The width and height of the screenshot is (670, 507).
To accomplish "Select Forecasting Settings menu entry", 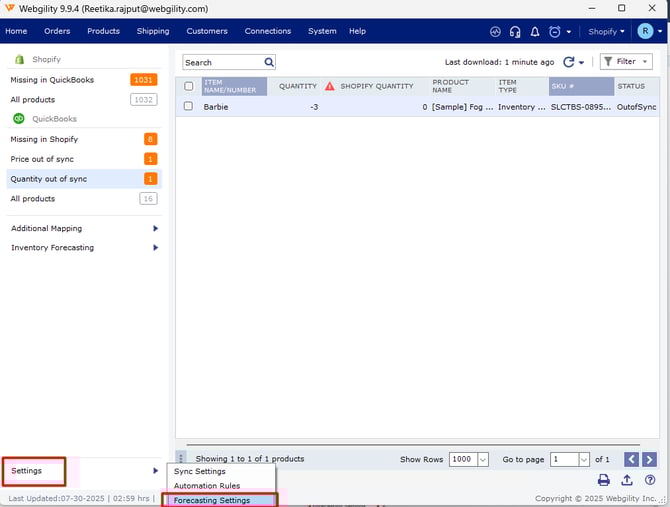I will tap(212, 500).
